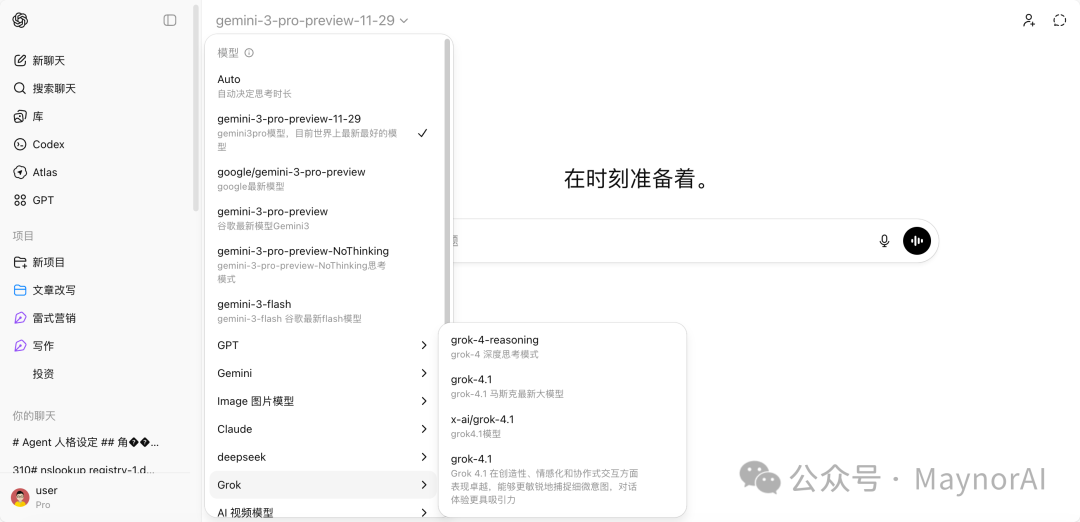Click the ChatGPT logo icon
Screen dimensions: 1080x522
click(x=20, y=21)
